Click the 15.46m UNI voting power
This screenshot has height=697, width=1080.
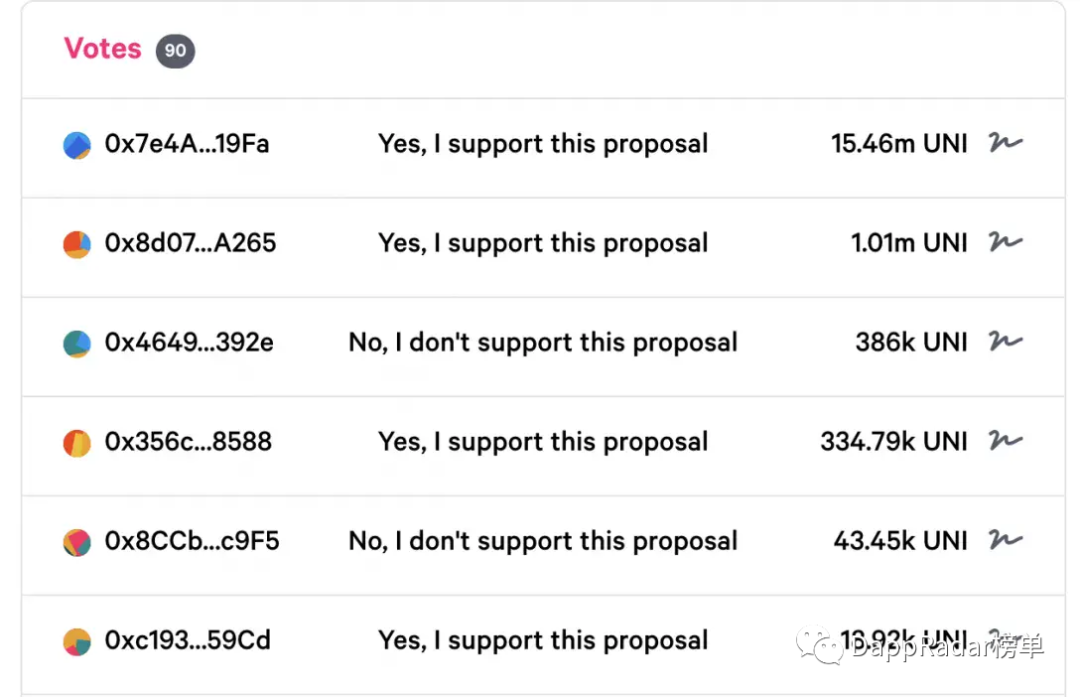pos(899,144)
